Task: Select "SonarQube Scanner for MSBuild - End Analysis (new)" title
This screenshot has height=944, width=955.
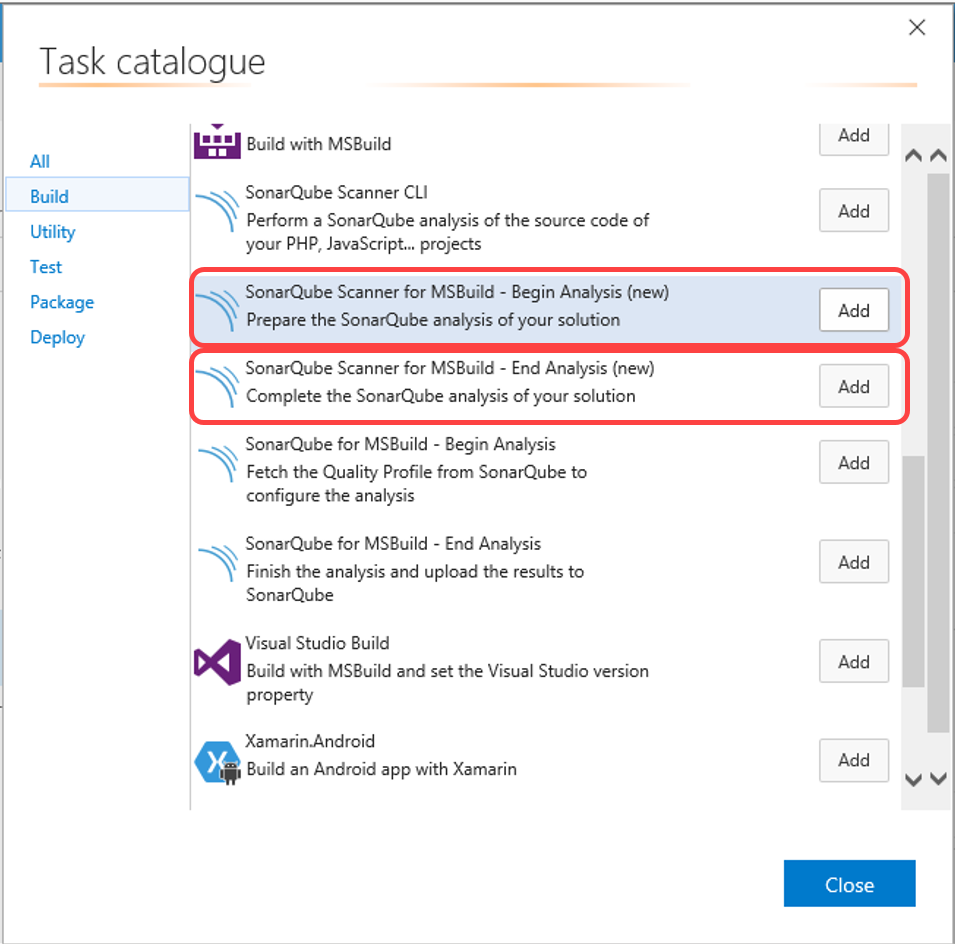Action: click(450, 368)
